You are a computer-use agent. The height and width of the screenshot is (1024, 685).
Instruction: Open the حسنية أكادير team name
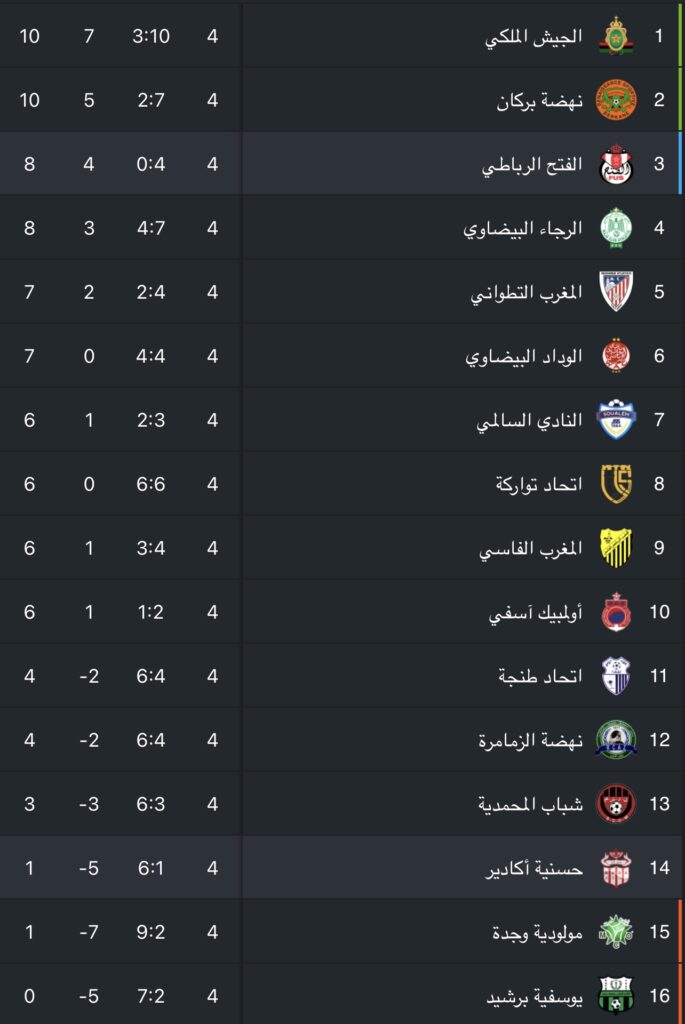tap(534, 869)
